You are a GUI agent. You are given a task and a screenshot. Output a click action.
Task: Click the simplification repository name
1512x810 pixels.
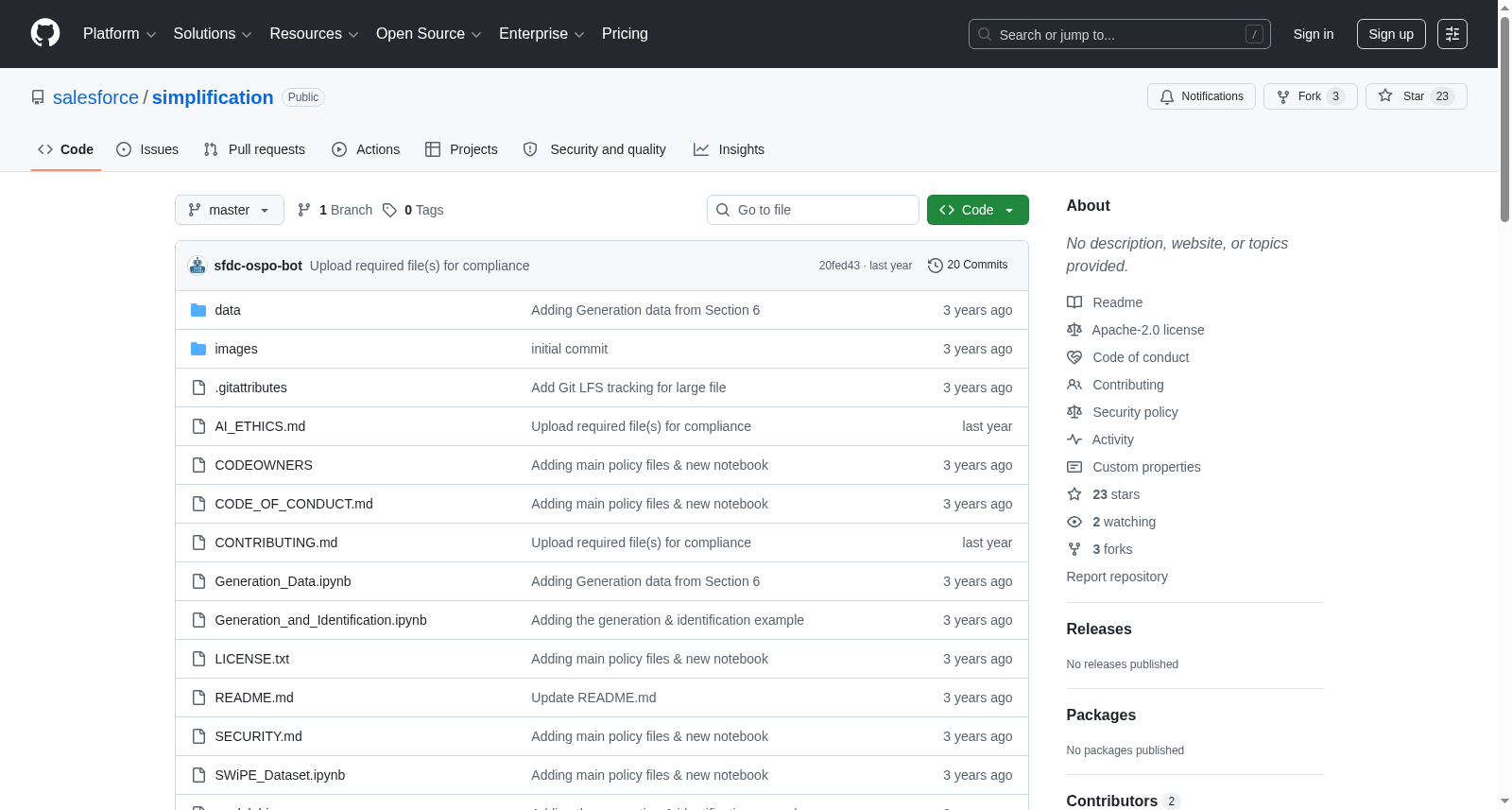pos(213,97)
